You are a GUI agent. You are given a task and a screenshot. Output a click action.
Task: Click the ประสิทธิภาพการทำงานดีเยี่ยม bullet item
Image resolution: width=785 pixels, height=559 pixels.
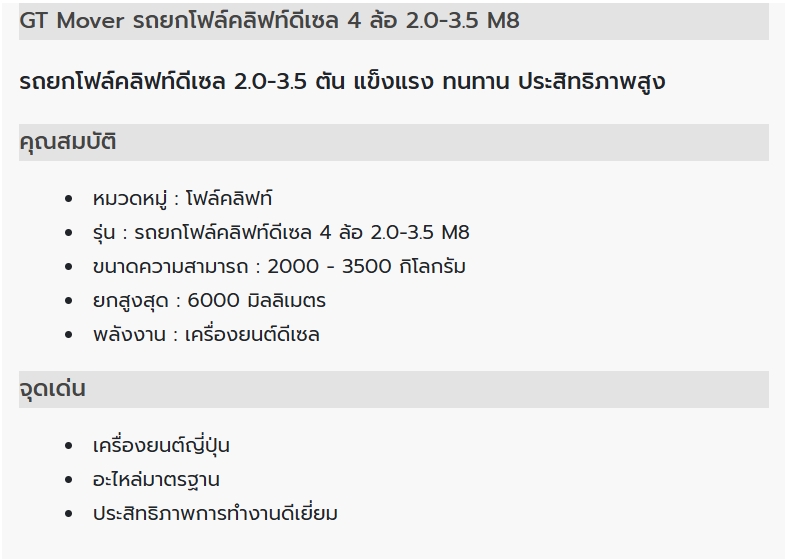pos(215,513)
